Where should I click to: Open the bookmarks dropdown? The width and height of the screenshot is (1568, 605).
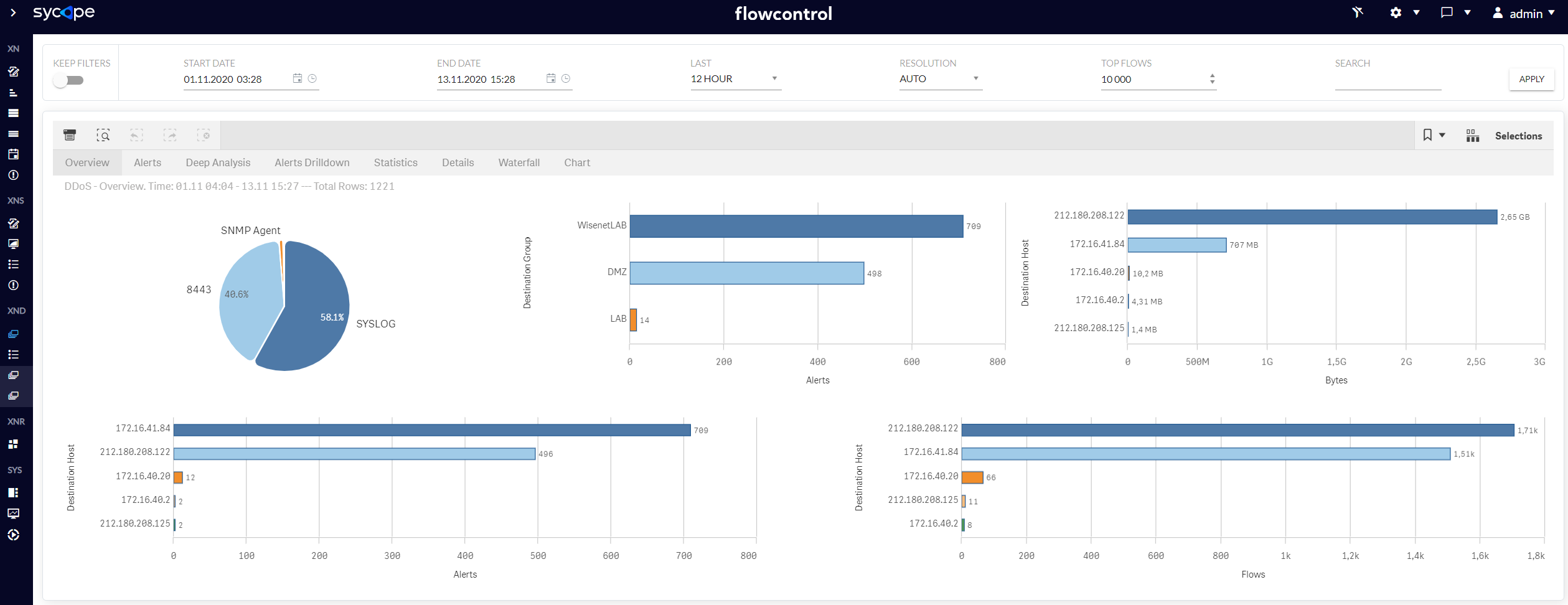pos(1434,135)
